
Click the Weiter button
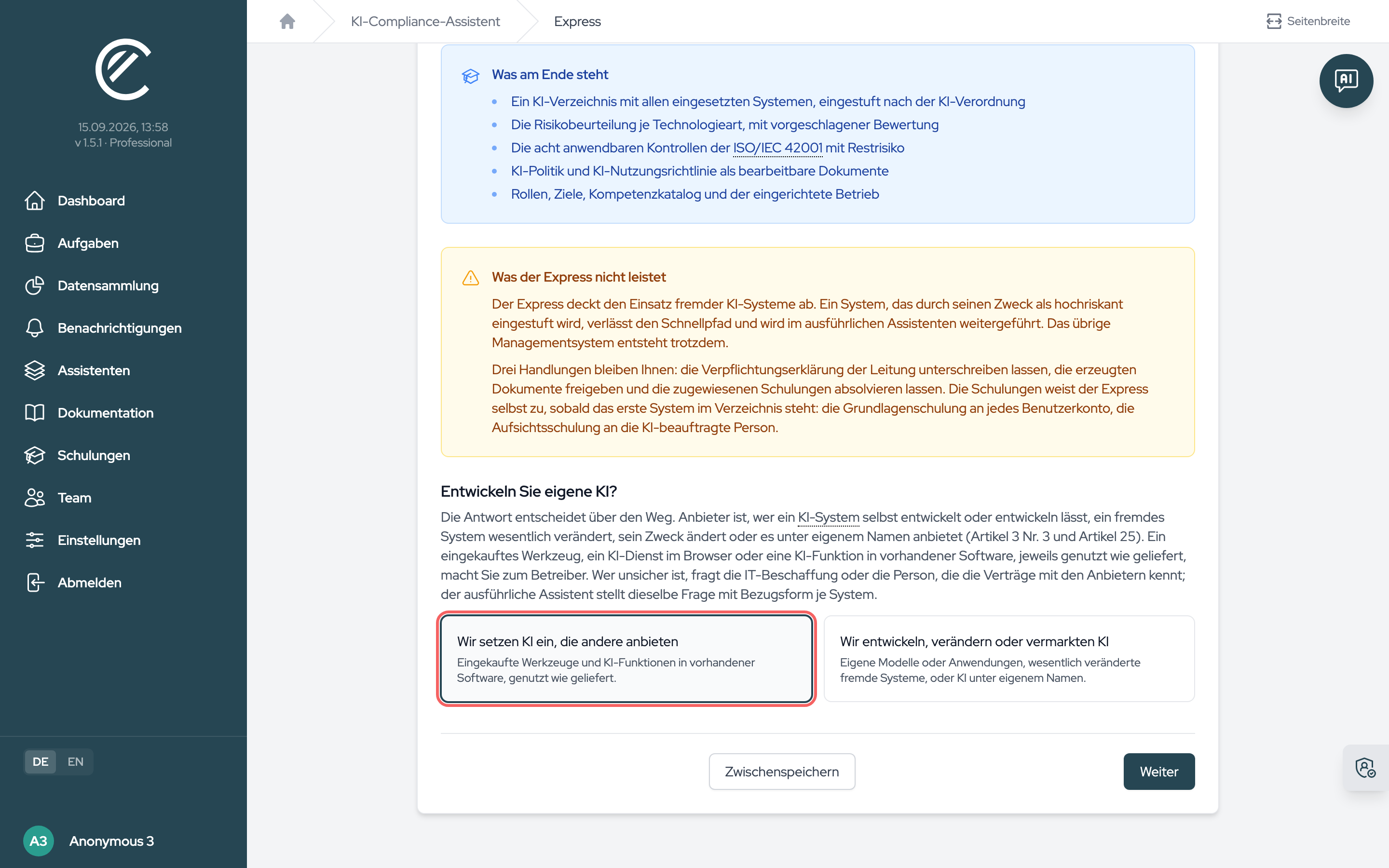tap(1159, 772)
